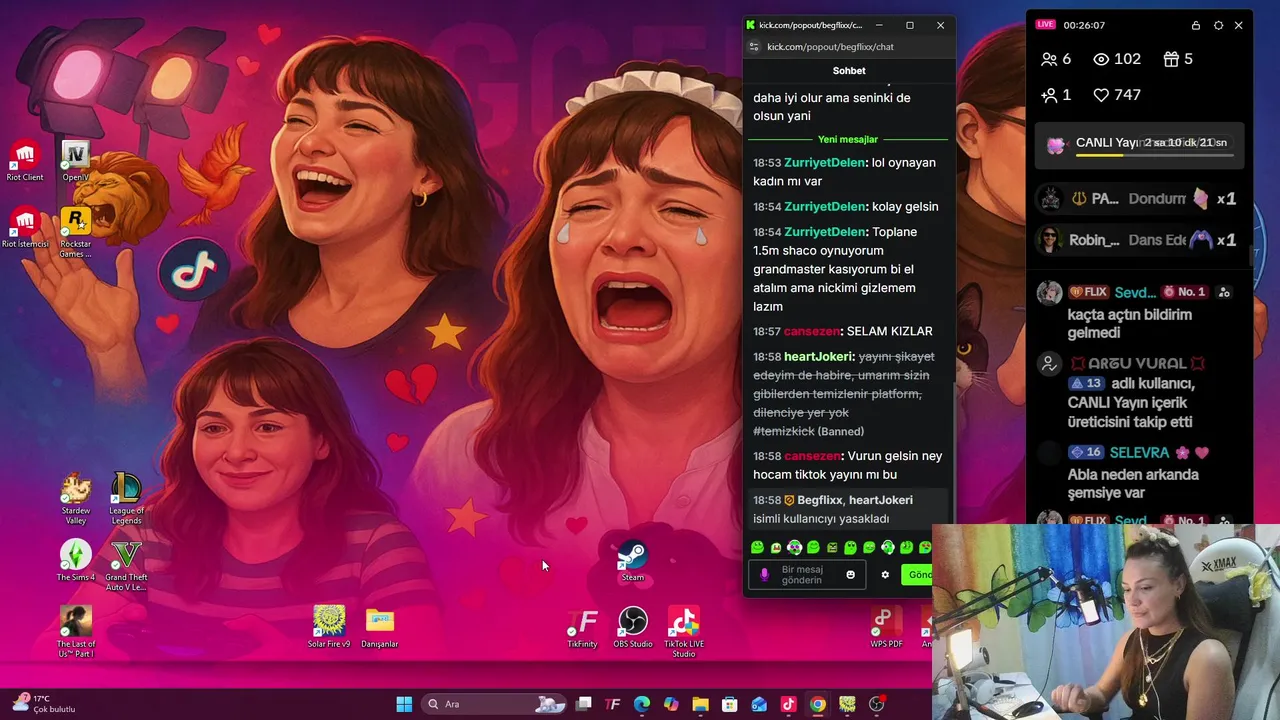Insert the first green smiling Kick emote
1280x720 pixels.
(x=757, y=547)
